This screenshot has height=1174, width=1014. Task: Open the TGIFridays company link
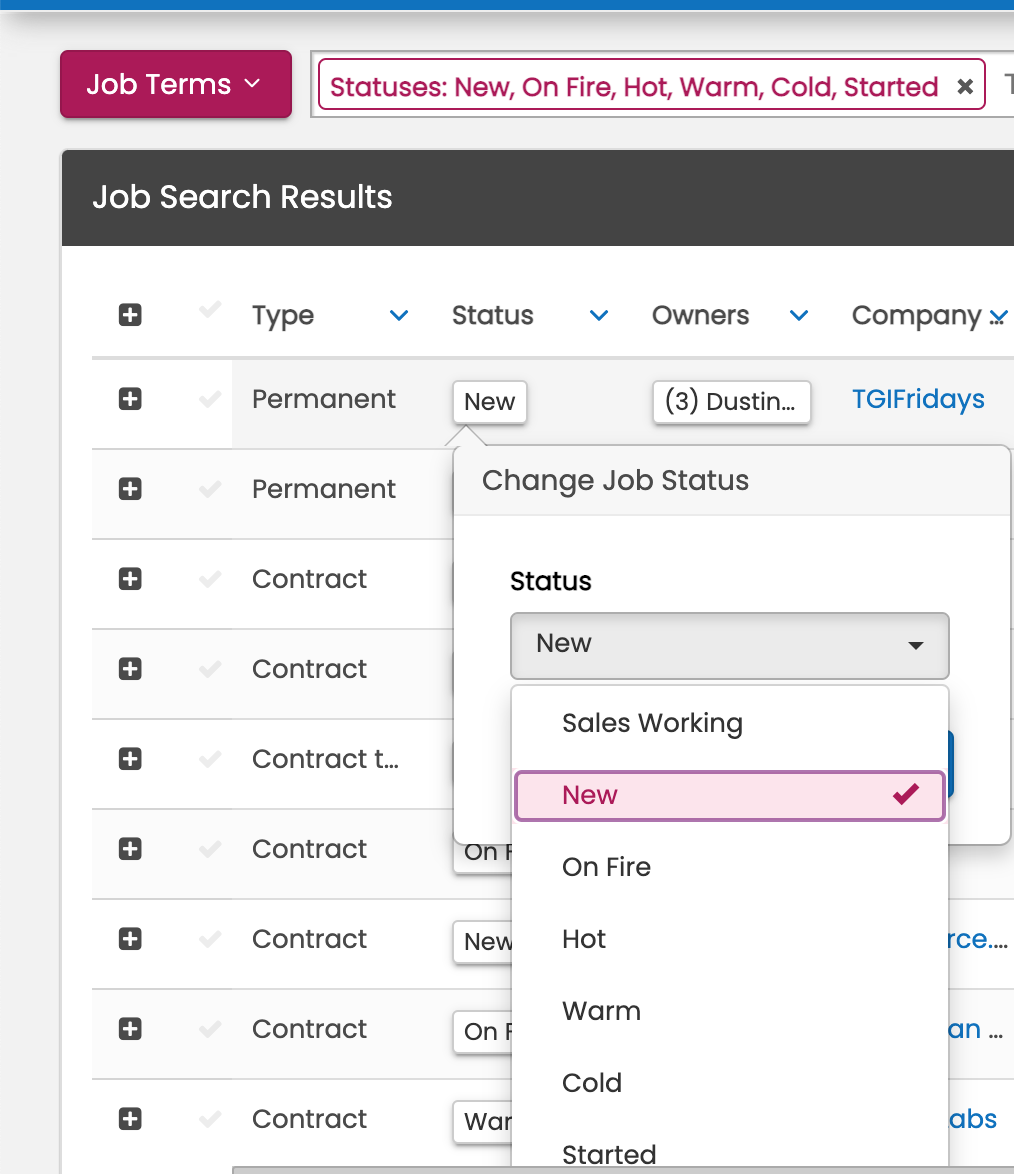(917, 399)
